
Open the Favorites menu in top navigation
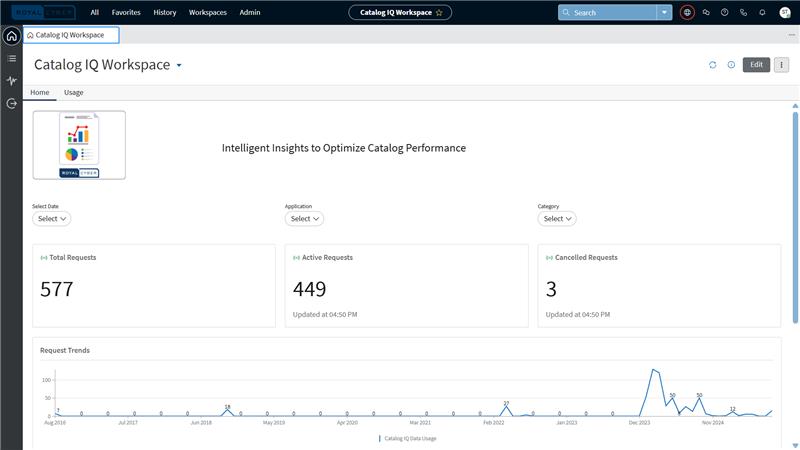click(x=126, y=12)
